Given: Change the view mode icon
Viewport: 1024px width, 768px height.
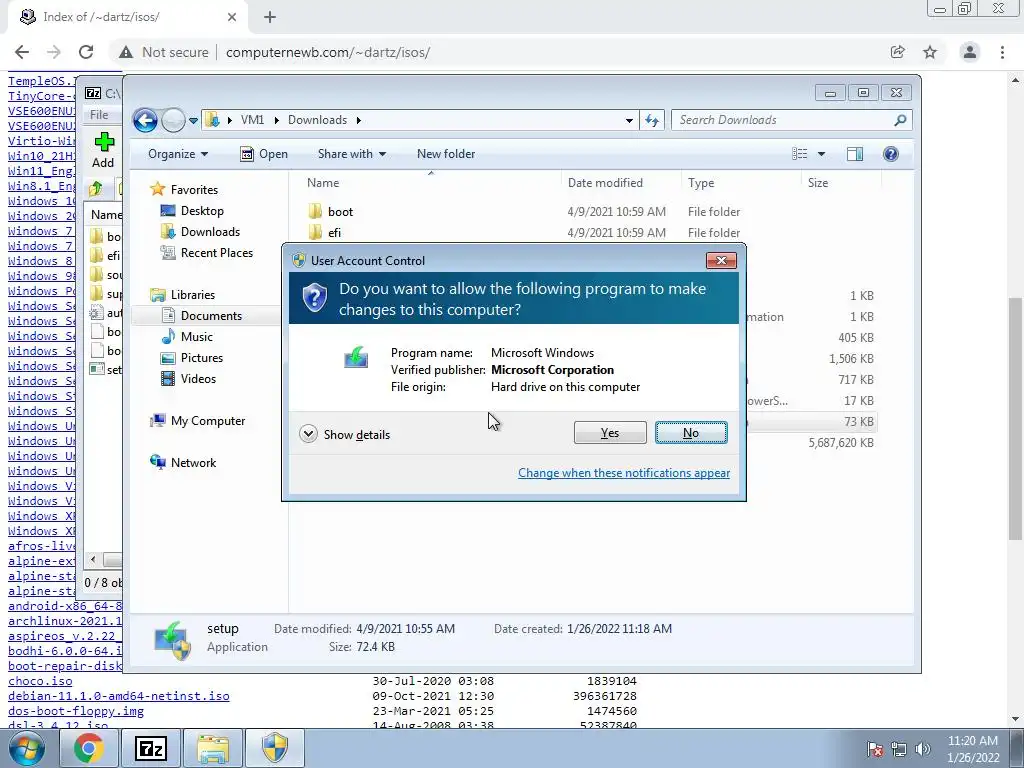Looking at the screenshot, I should coord(800,154).
